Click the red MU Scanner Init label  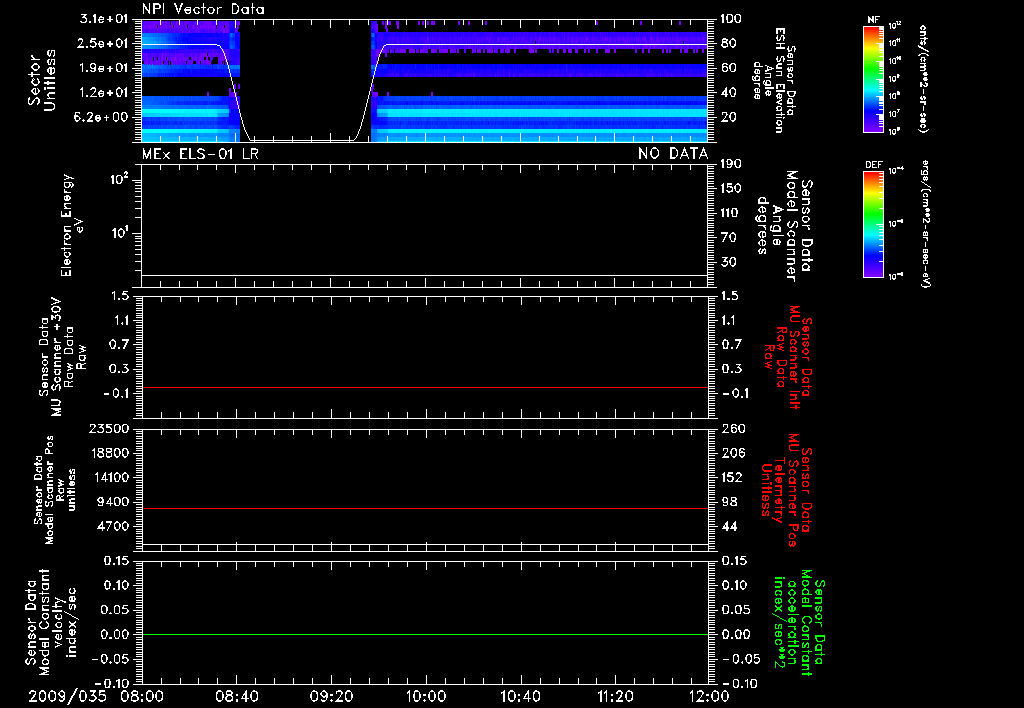tap(788, 357)
